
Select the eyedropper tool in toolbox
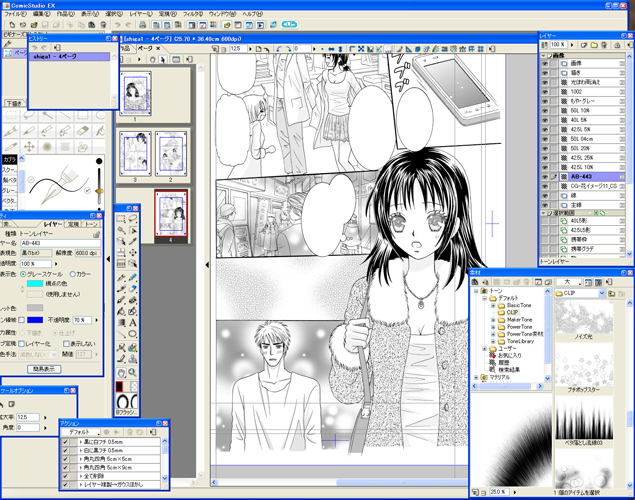coord(132,242)
